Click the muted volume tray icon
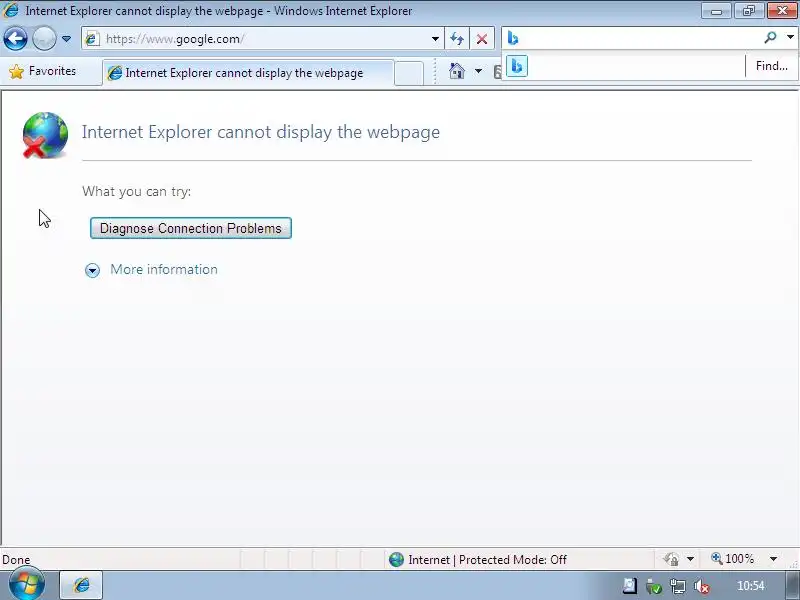This screenshot has height=600, width=800. coord(702,587)
